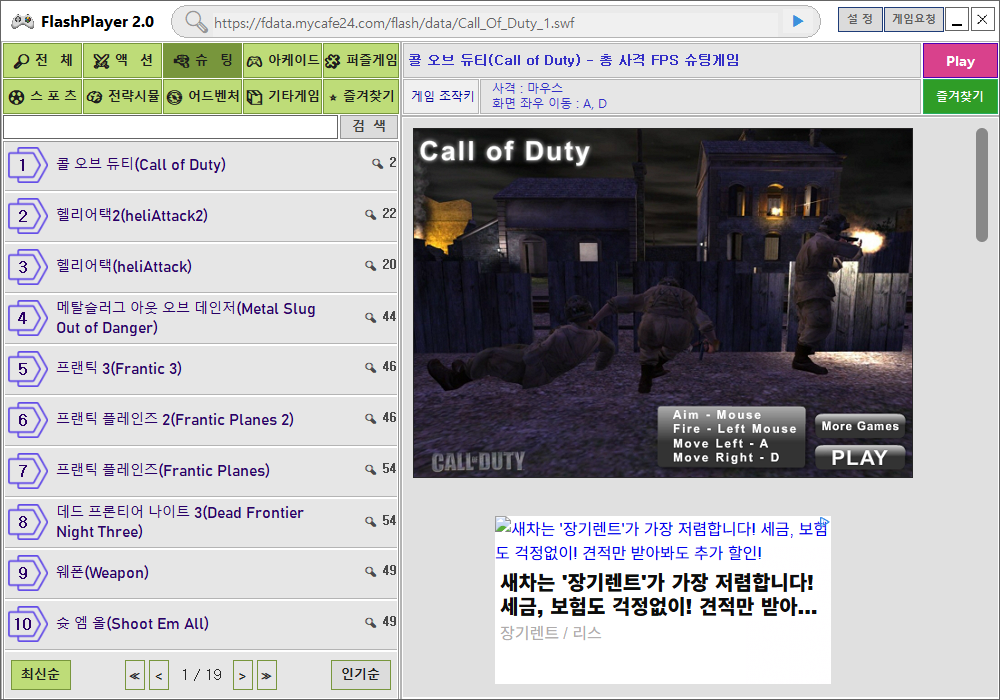Screen dimensions: 1000x700
Task: Click the number 9 badge for Weapon
Action: click(27, 573)
